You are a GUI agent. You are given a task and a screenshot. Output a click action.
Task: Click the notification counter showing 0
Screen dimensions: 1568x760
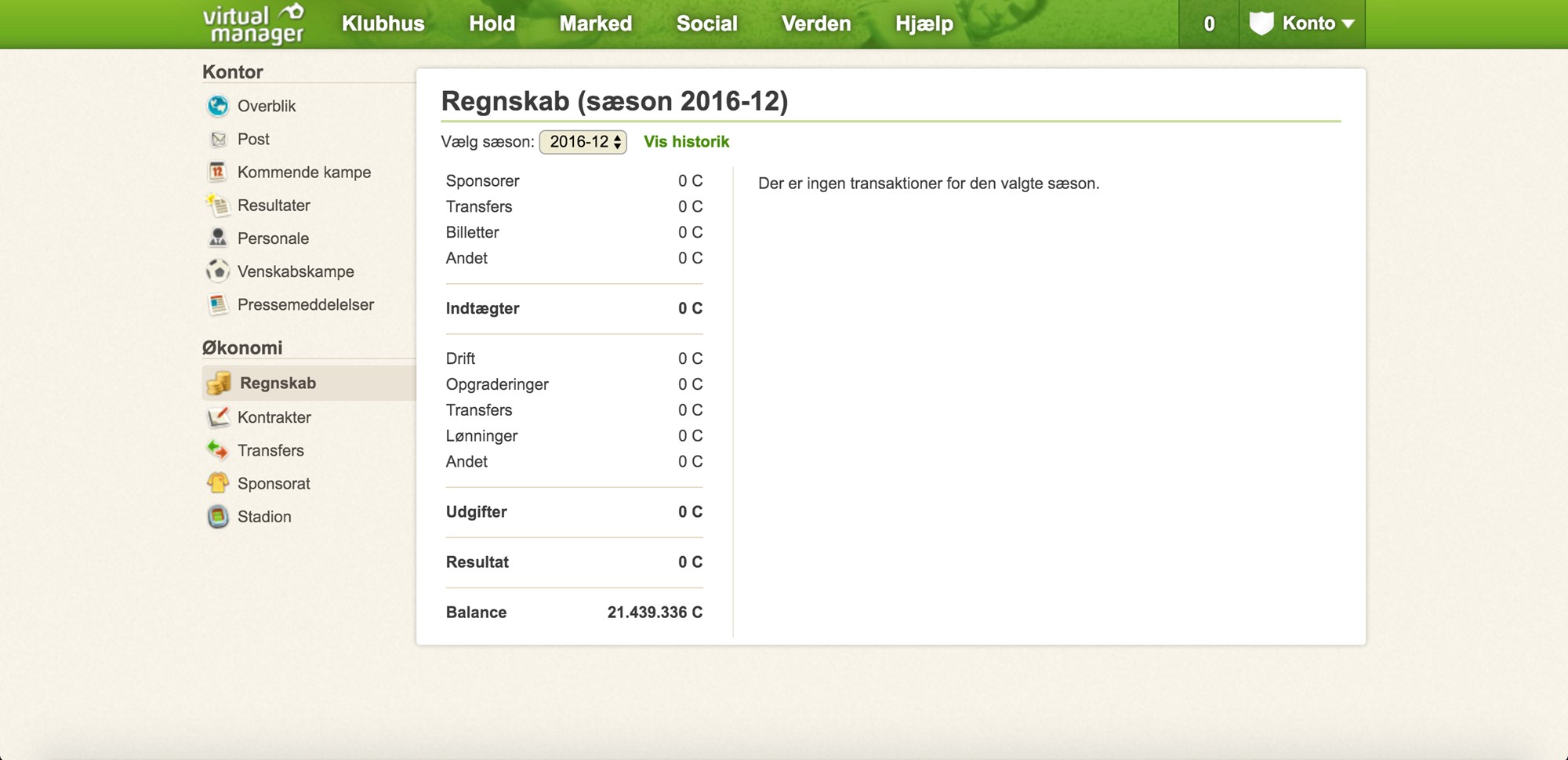click(1209, 24)
